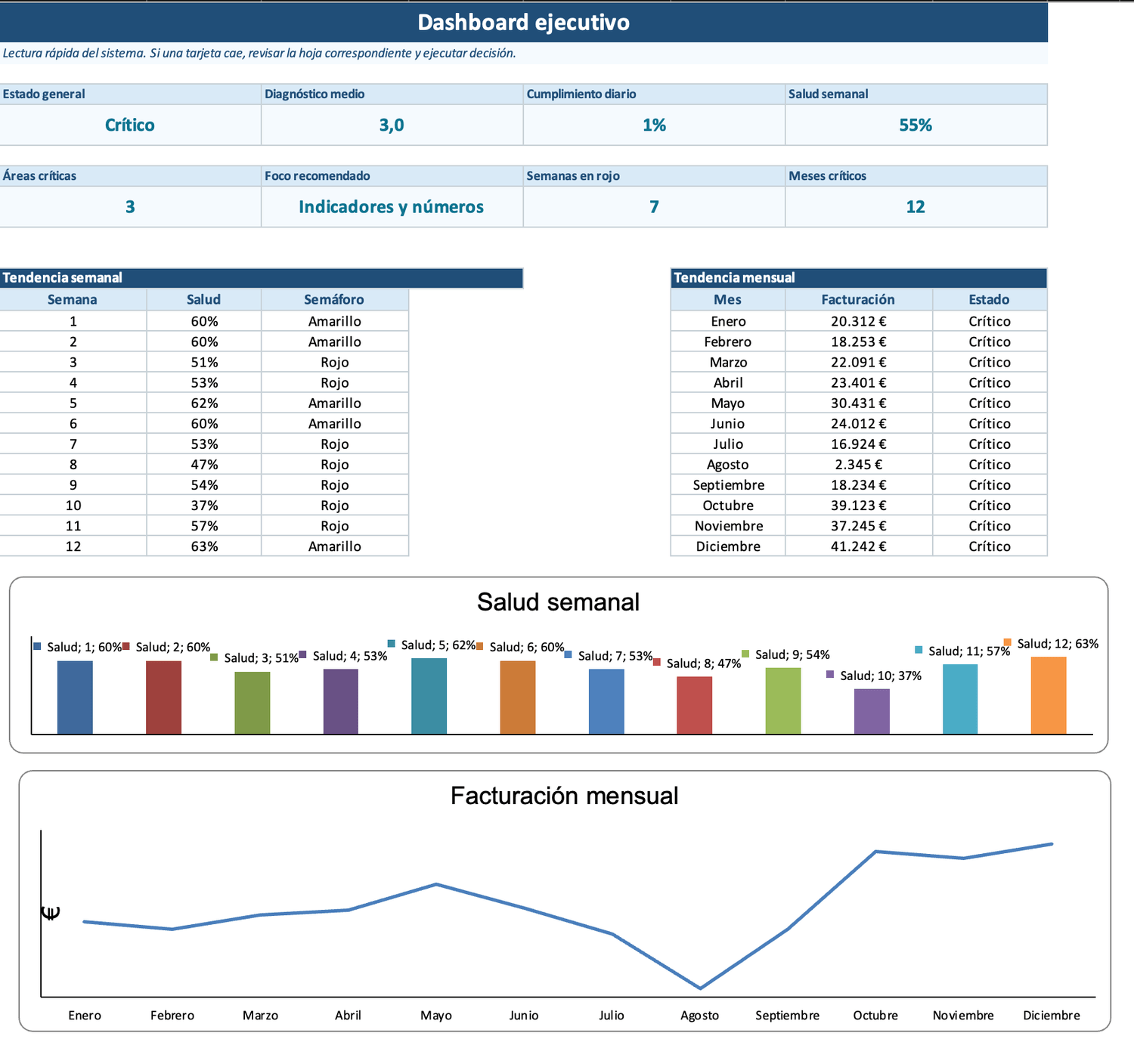Click the "Mes" column header
Viewport: 1134px width, 1064px height.
(728, 299)
